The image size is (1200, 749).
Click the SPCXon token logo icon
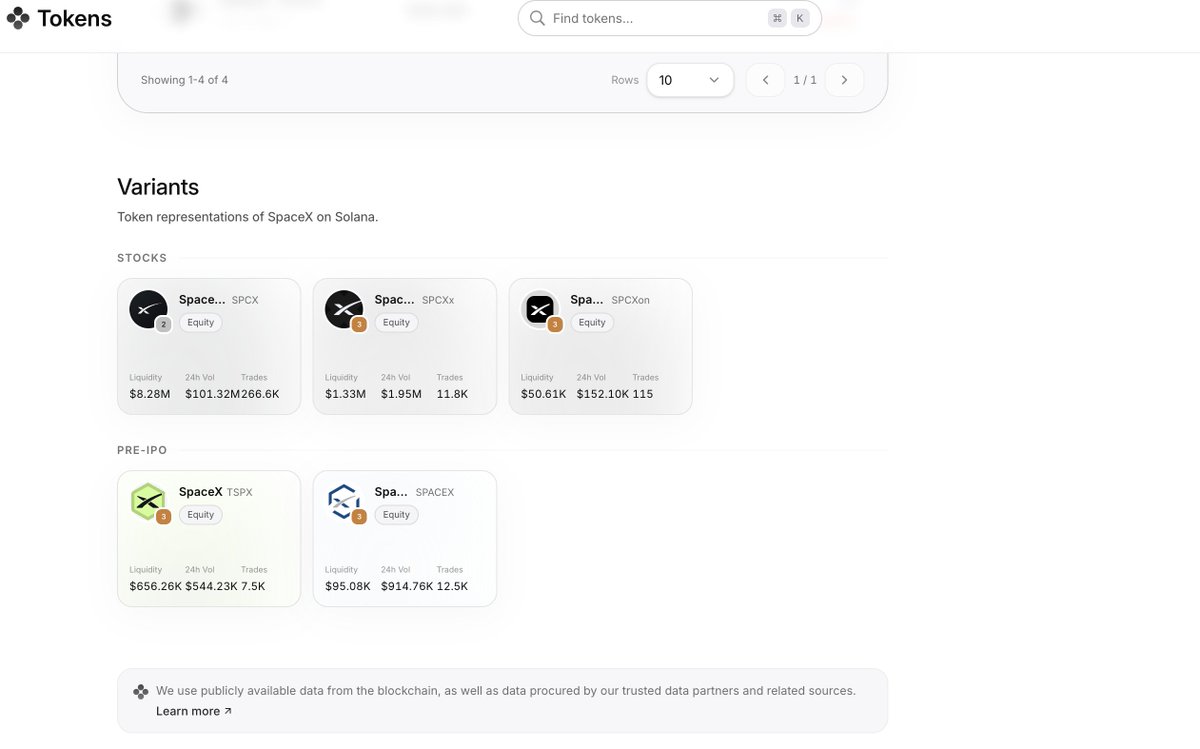click(540, 309)
